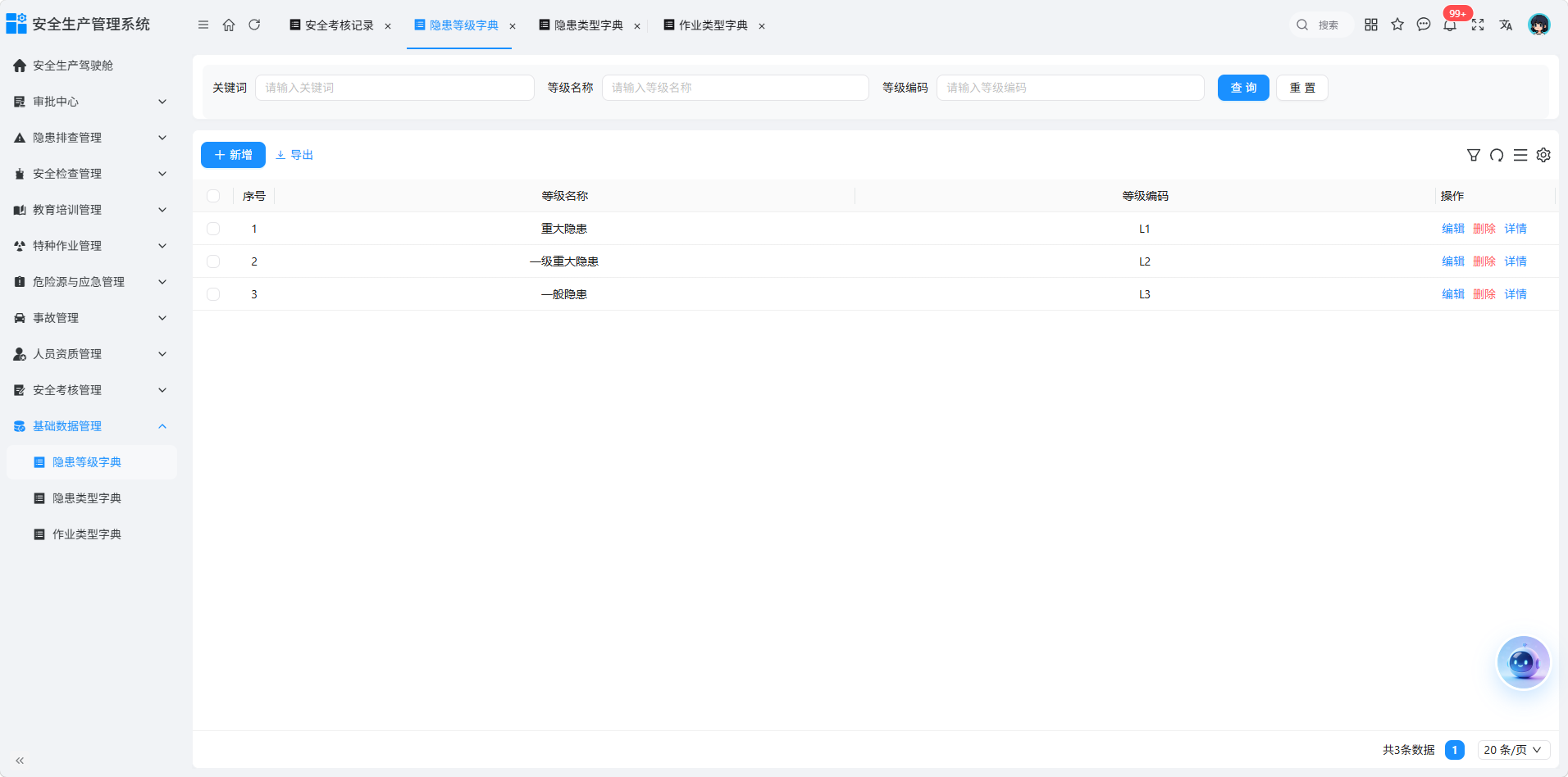Collapse the 基础数据管理 menu
The image size is (1568, 777).
(x=91, y=426)
